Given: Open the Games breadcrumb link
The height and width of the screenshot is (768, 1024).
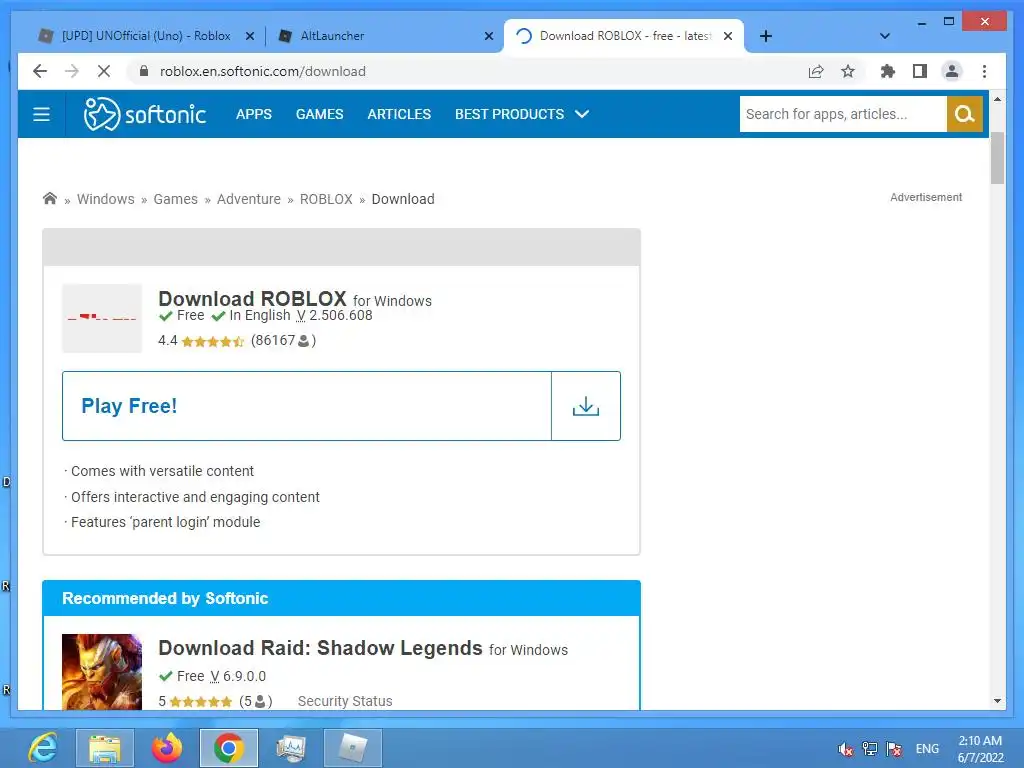Looking at the screenshot, I should pos(175,199).
